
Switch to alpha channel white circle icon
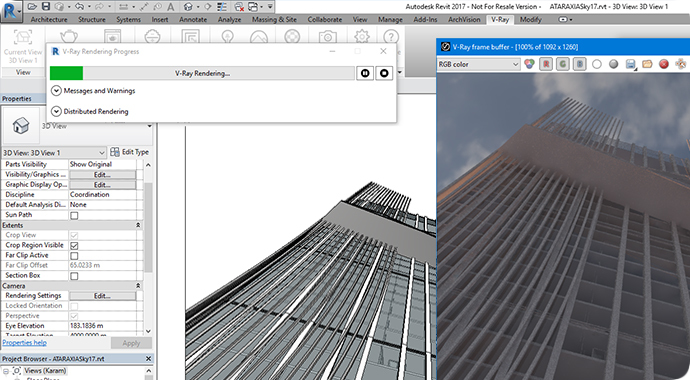pos(597,64)
